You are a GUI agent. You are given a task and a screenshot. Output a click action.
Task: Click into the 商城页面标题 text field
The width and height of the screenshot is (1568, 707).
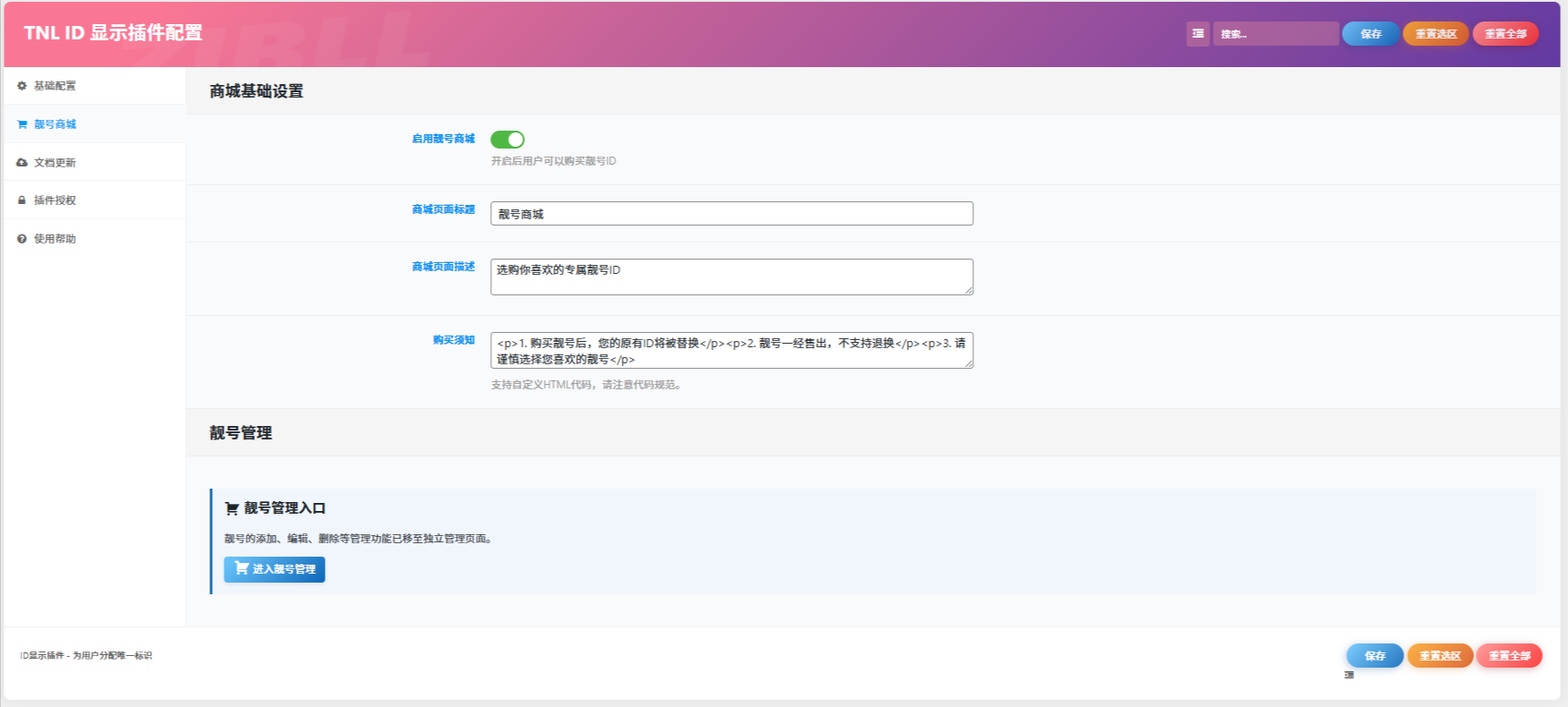[731, 214]
